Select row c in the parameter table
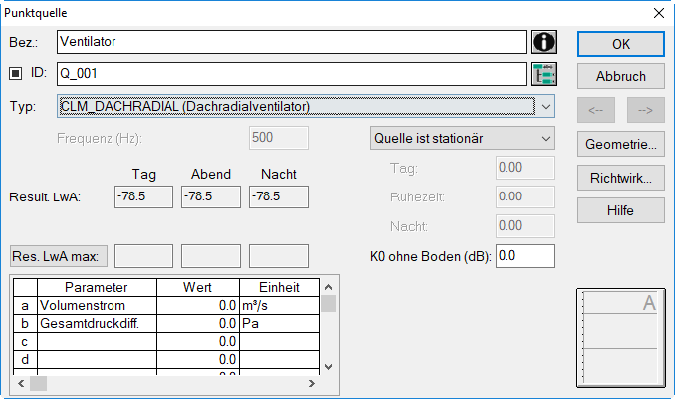This screenshot has height=399, width=675. [x=25, y=341]
